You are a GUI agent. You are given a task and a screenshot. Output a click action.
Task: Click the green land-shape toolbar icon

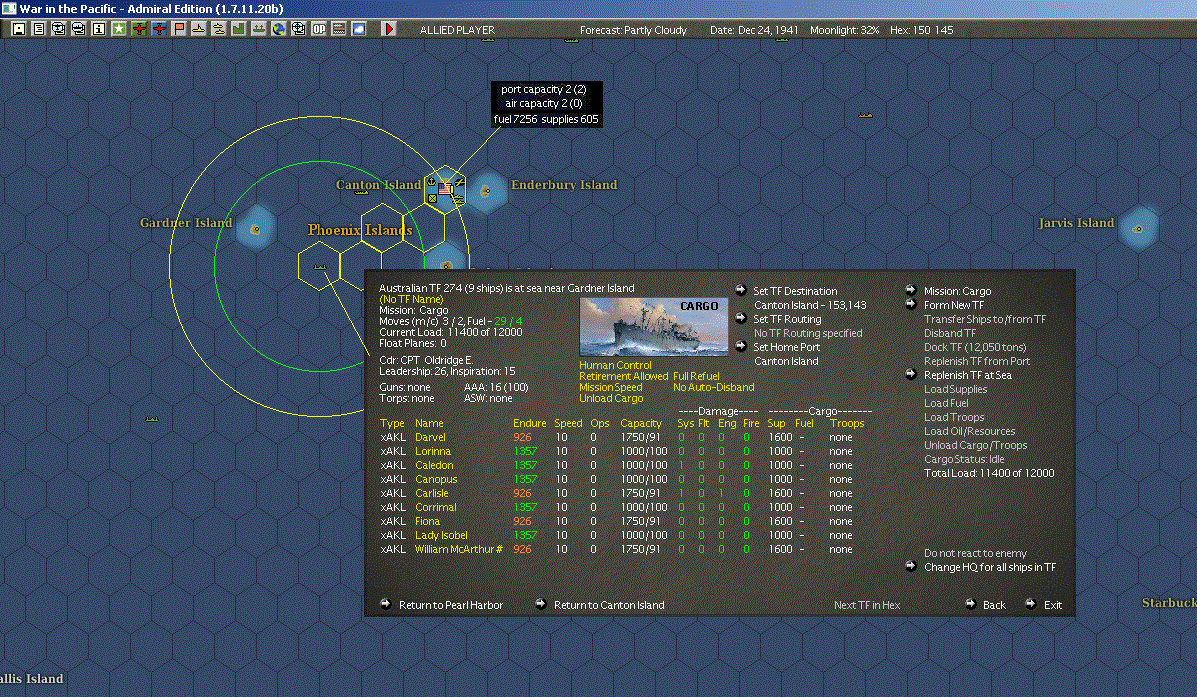click(x=238, y=29)
